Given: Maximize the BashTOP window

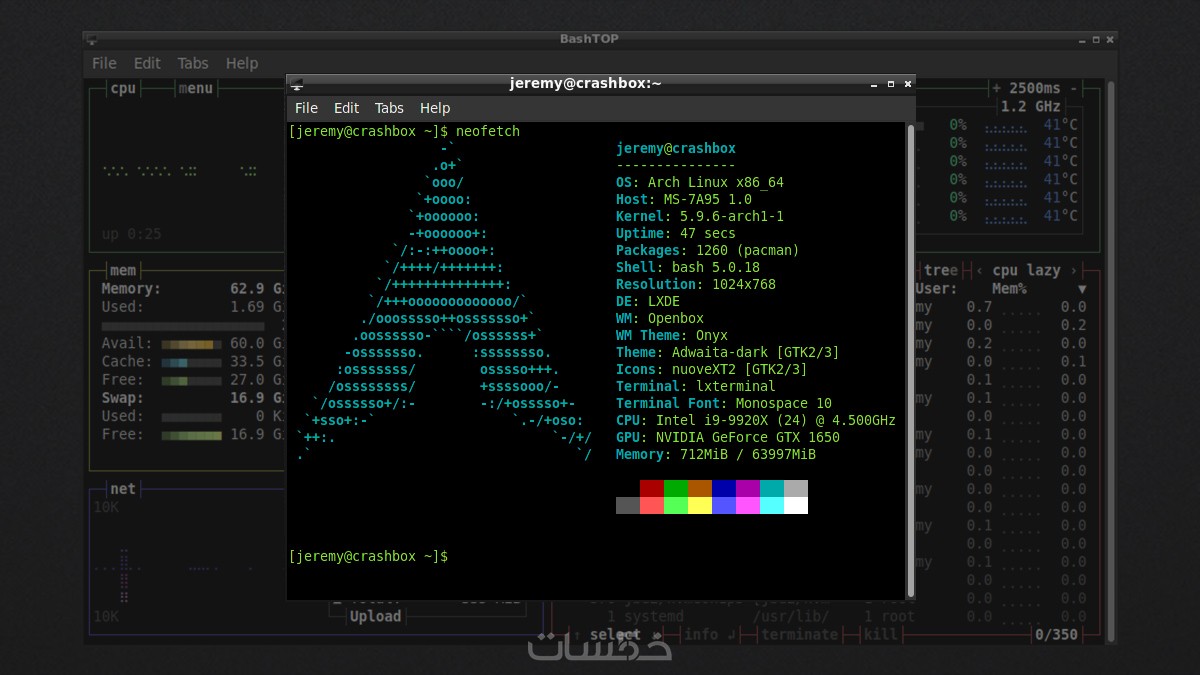Looking at the screenshot, I should pos(1096,39).
